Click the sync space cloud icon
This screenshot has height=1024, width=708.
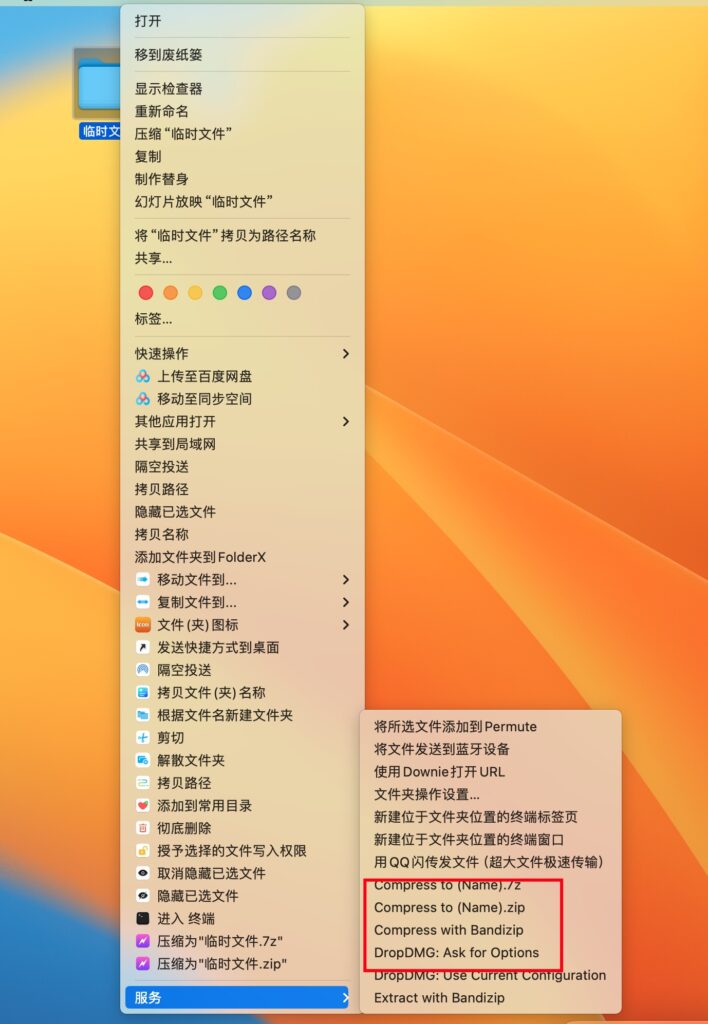[142, 399]
